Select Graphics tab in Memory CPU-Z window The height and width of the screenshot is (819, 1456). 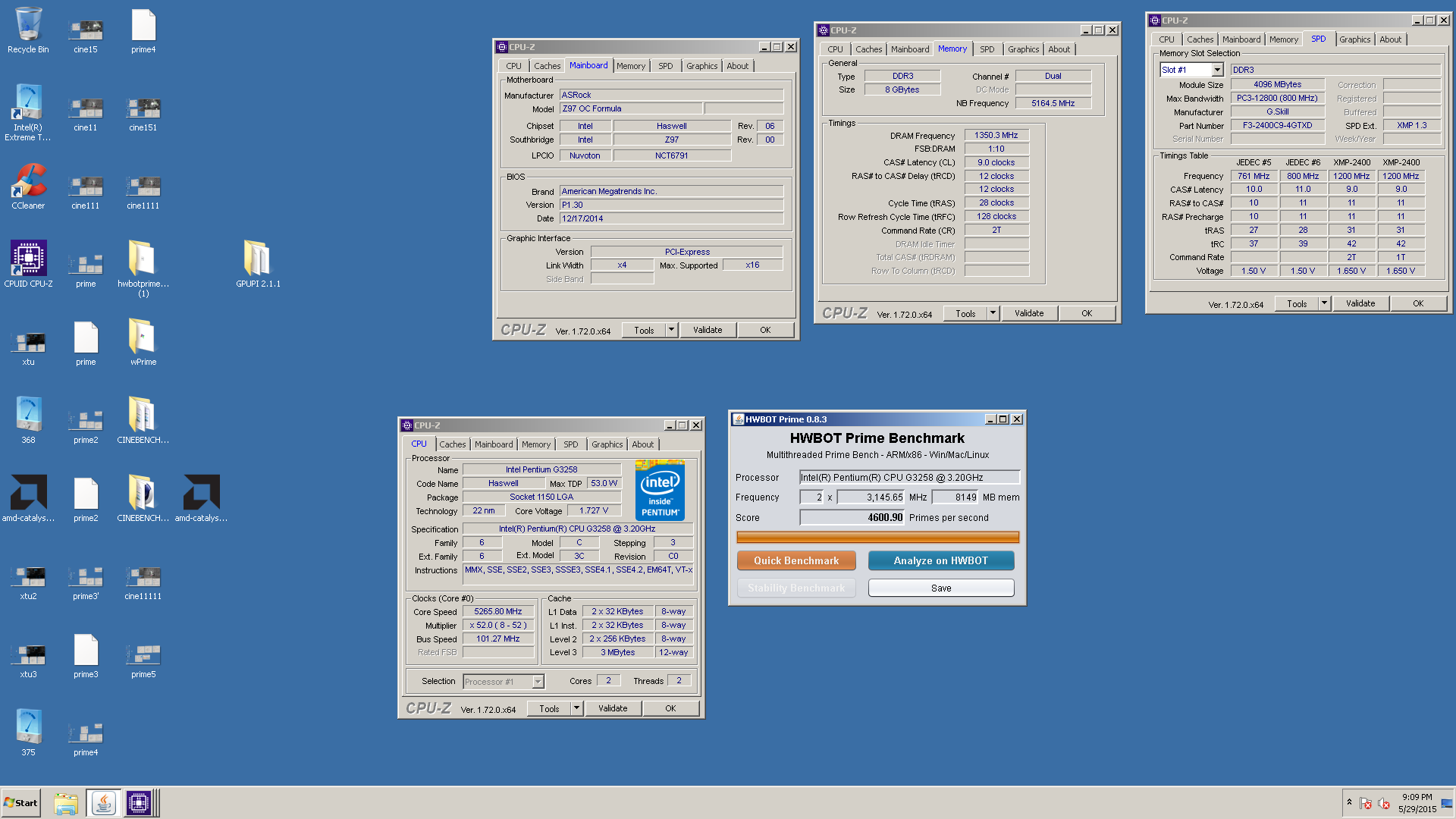coord(1023,49)
